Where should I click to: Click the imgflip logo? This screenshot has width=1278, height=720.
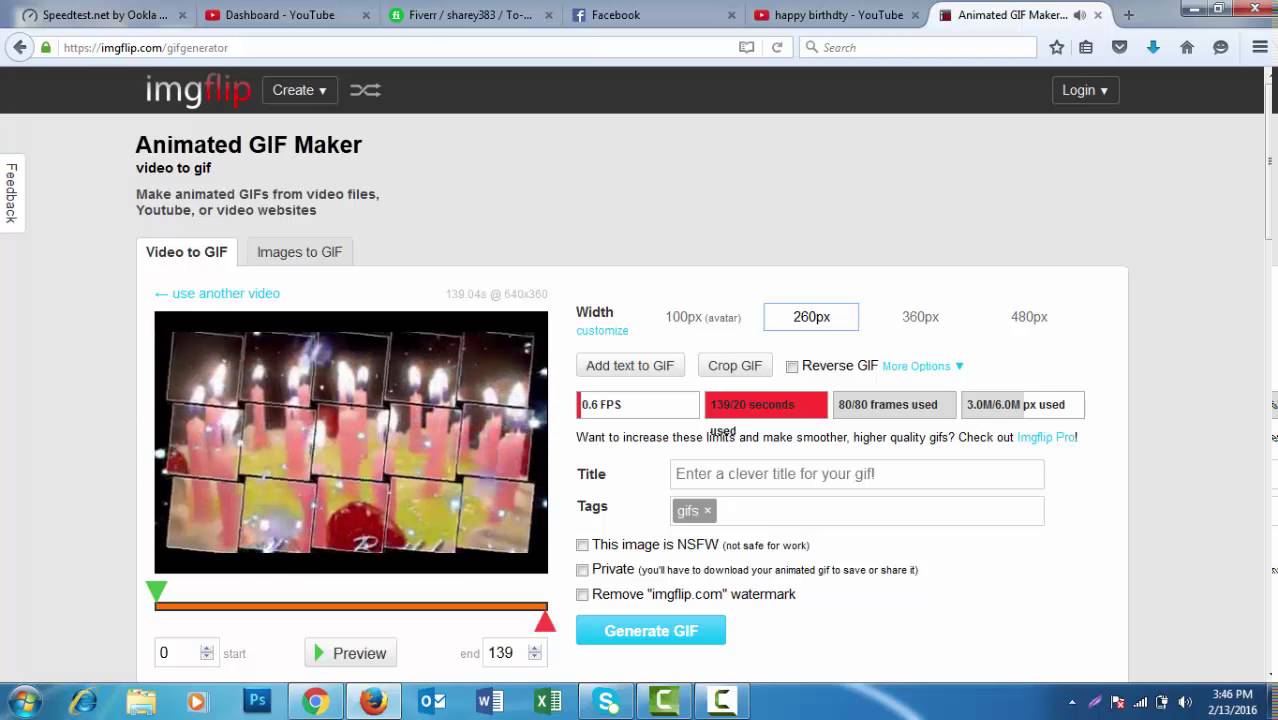(198, 90)
